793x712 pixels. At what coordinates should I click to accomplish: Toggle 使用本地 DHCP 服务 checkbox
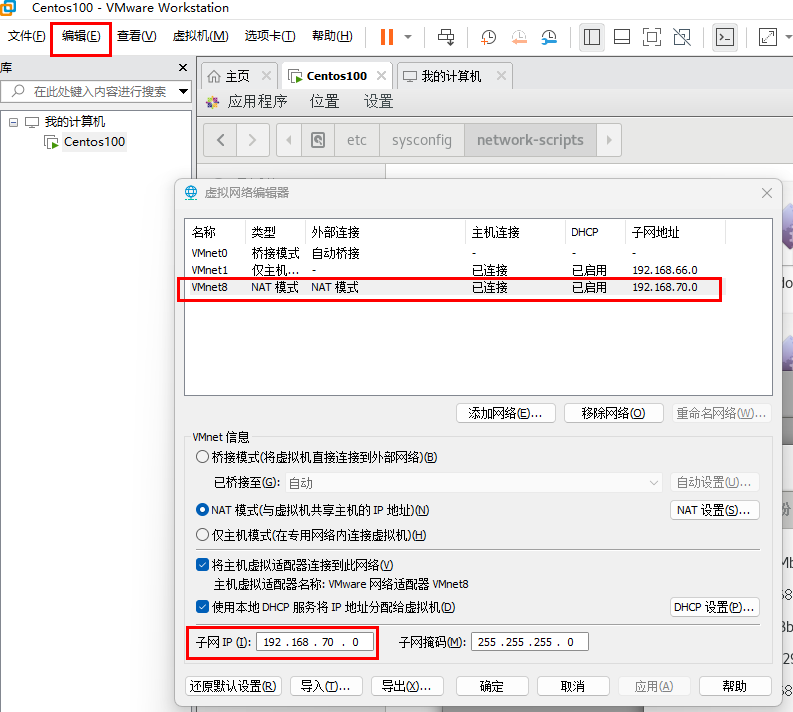click(202, 607)
